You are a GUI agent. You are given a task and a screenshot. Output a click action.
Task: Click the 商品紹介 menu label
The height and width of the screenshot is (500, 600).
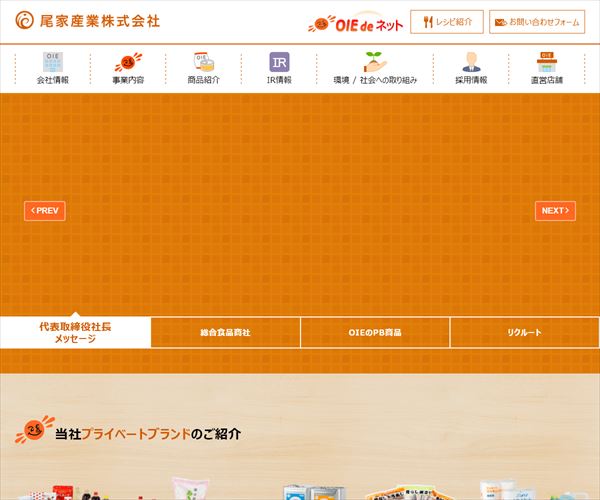click(x=204, y=80)
